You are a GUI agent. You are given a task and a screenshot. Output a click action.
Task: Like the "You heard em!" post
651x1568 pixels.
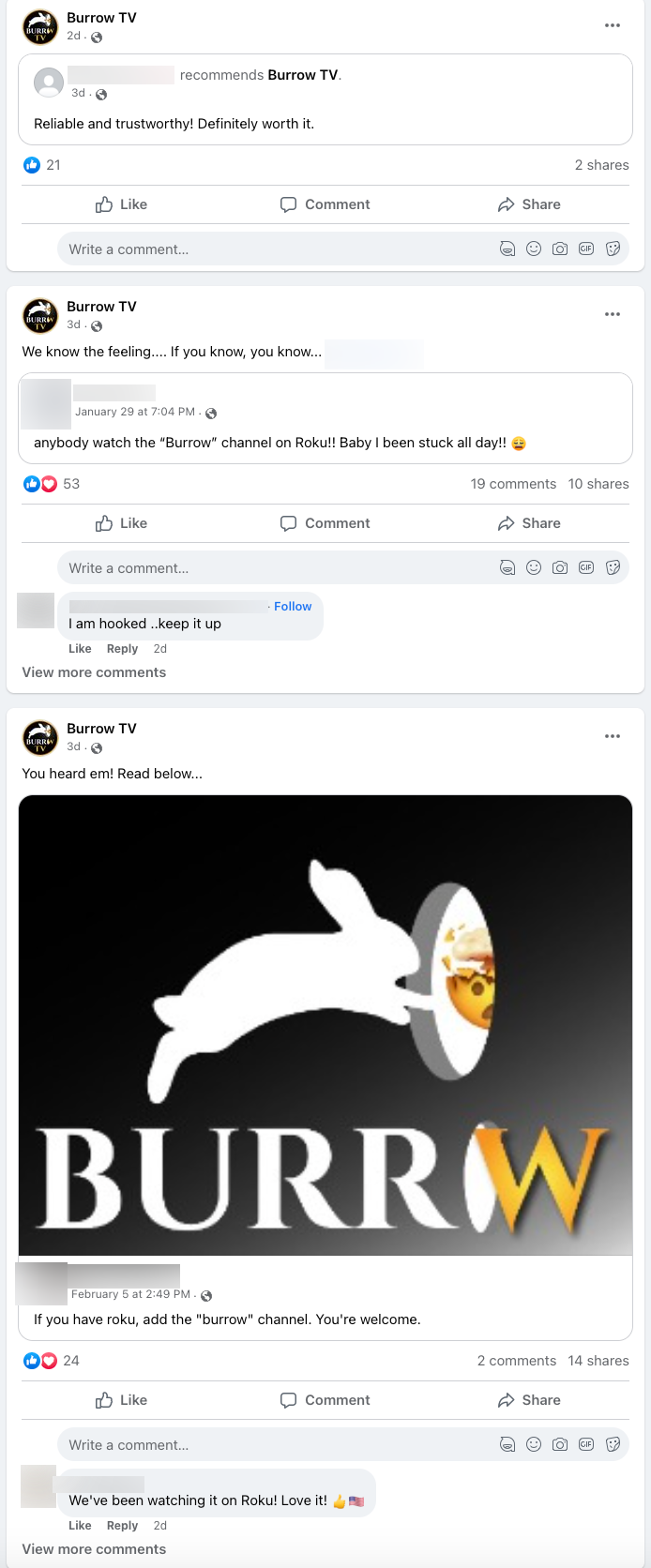pos(122,1400)
